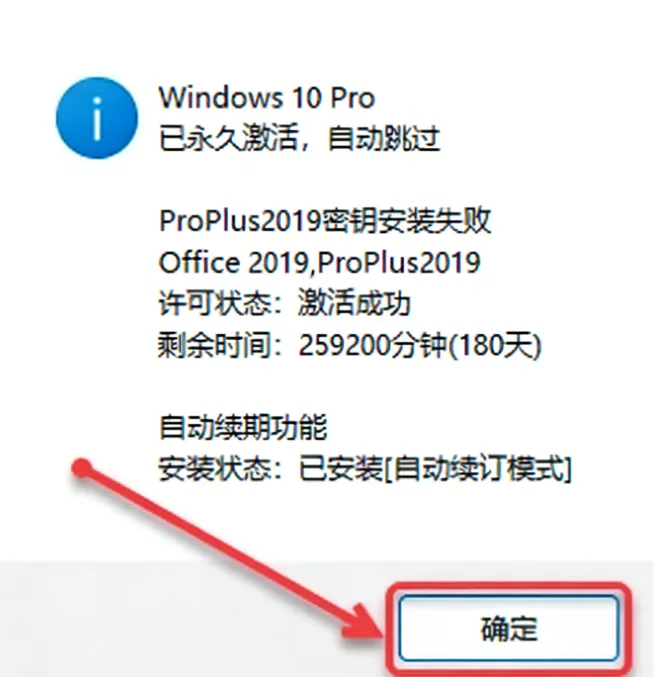
Task: Click the 已安装 installed status value
Action: pos(341,468)
